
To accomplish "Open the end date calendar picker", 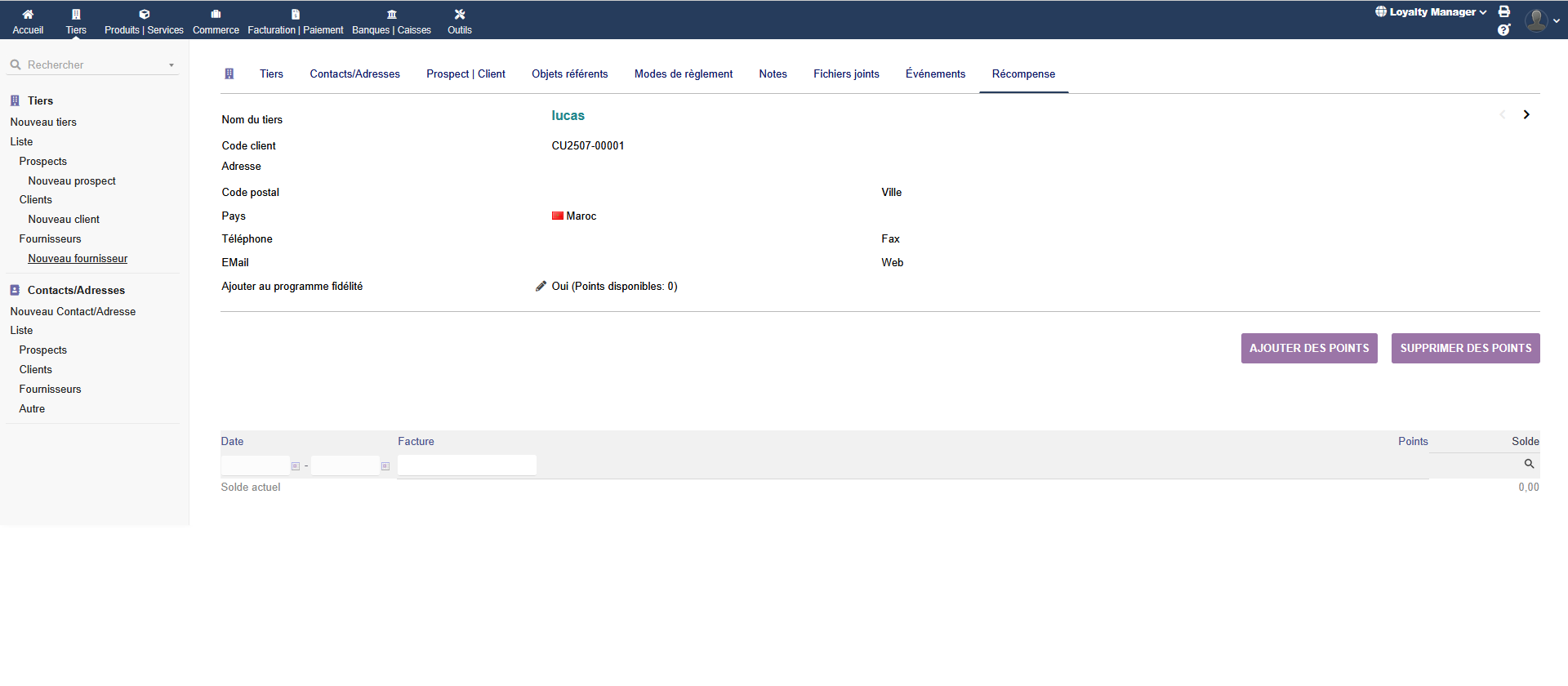I will tap(385, 466).
